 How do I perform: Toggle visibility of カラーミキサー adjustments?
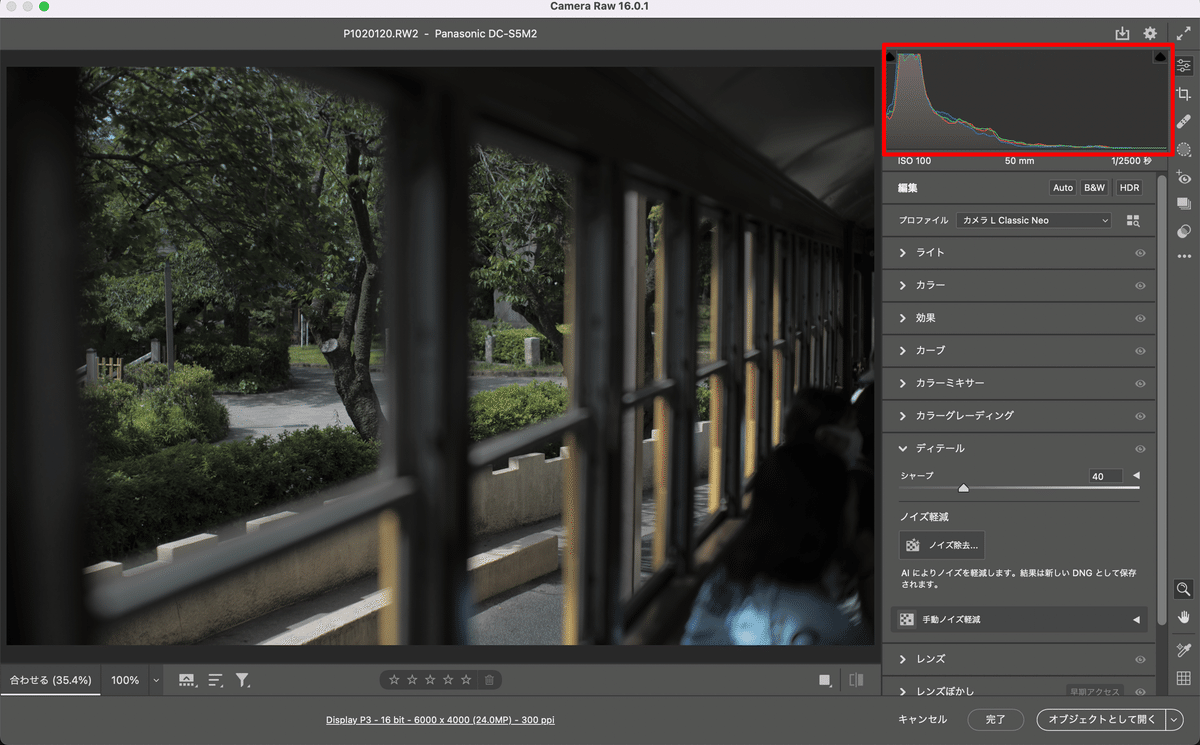pos(1140,383)
